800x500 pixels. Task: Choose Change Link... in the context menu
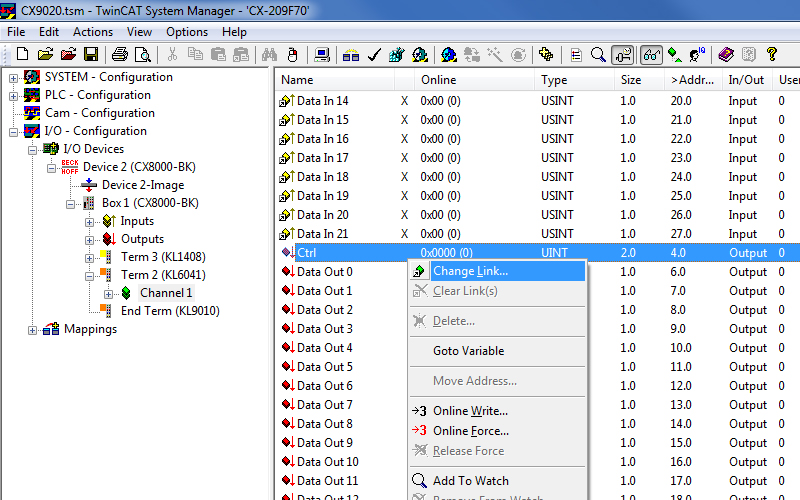click(x=497, y=271)
